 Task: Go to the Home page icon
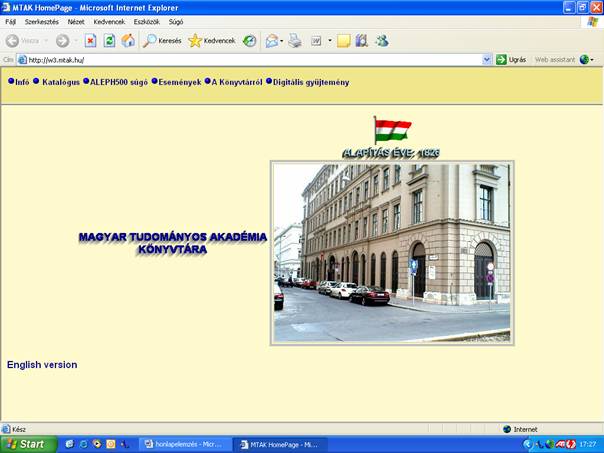tap(128, 40)
